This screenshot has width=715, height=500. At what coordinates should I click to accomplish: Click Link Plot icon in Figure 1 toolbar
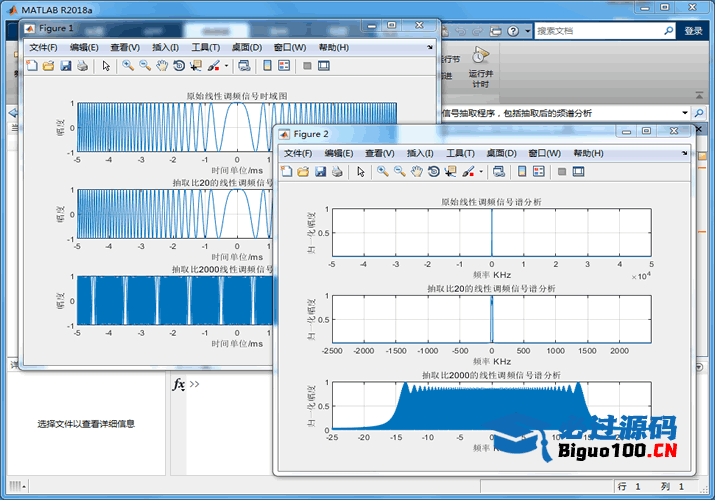coord(244,66)
